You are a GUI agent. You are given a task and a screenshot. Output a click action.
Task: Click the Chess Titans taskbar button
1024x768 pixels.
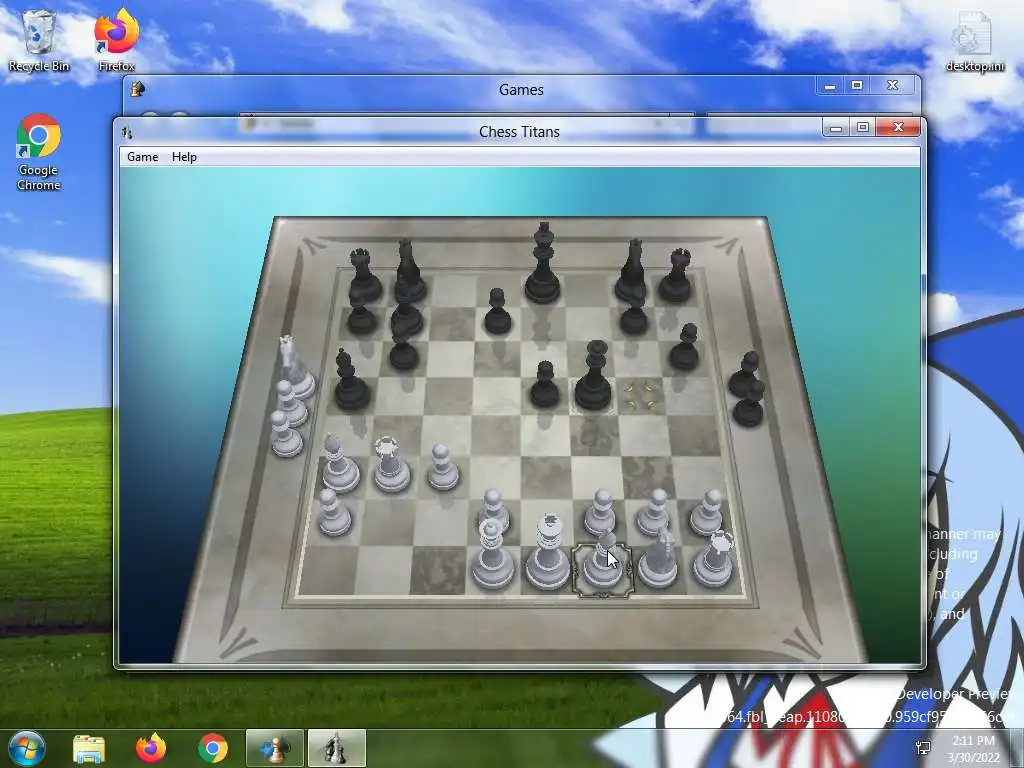pyautogui.click(x=336, y=748)
